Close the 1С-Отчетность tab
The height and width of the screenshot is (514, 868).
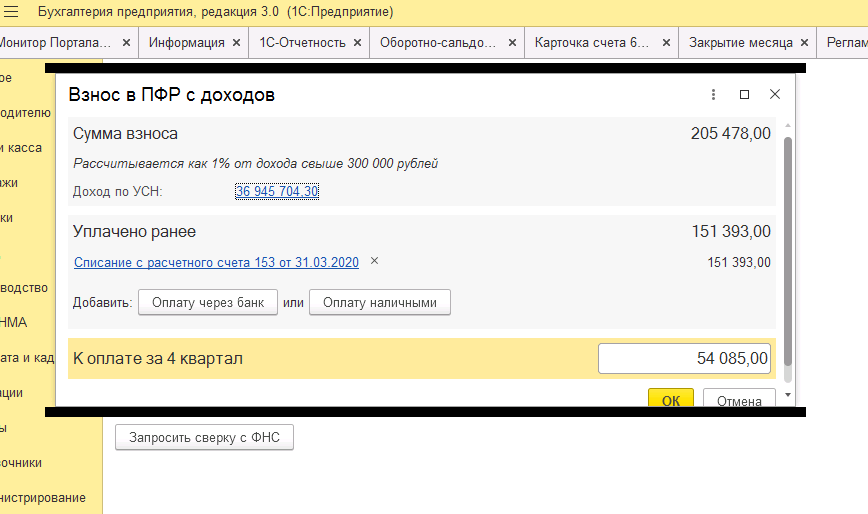(358, 43)
